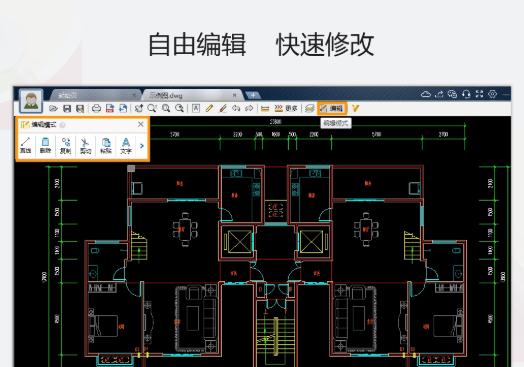
Task: Zoom in with the plus magnifier
Action: pyautogui.click(x=166, y=108)
